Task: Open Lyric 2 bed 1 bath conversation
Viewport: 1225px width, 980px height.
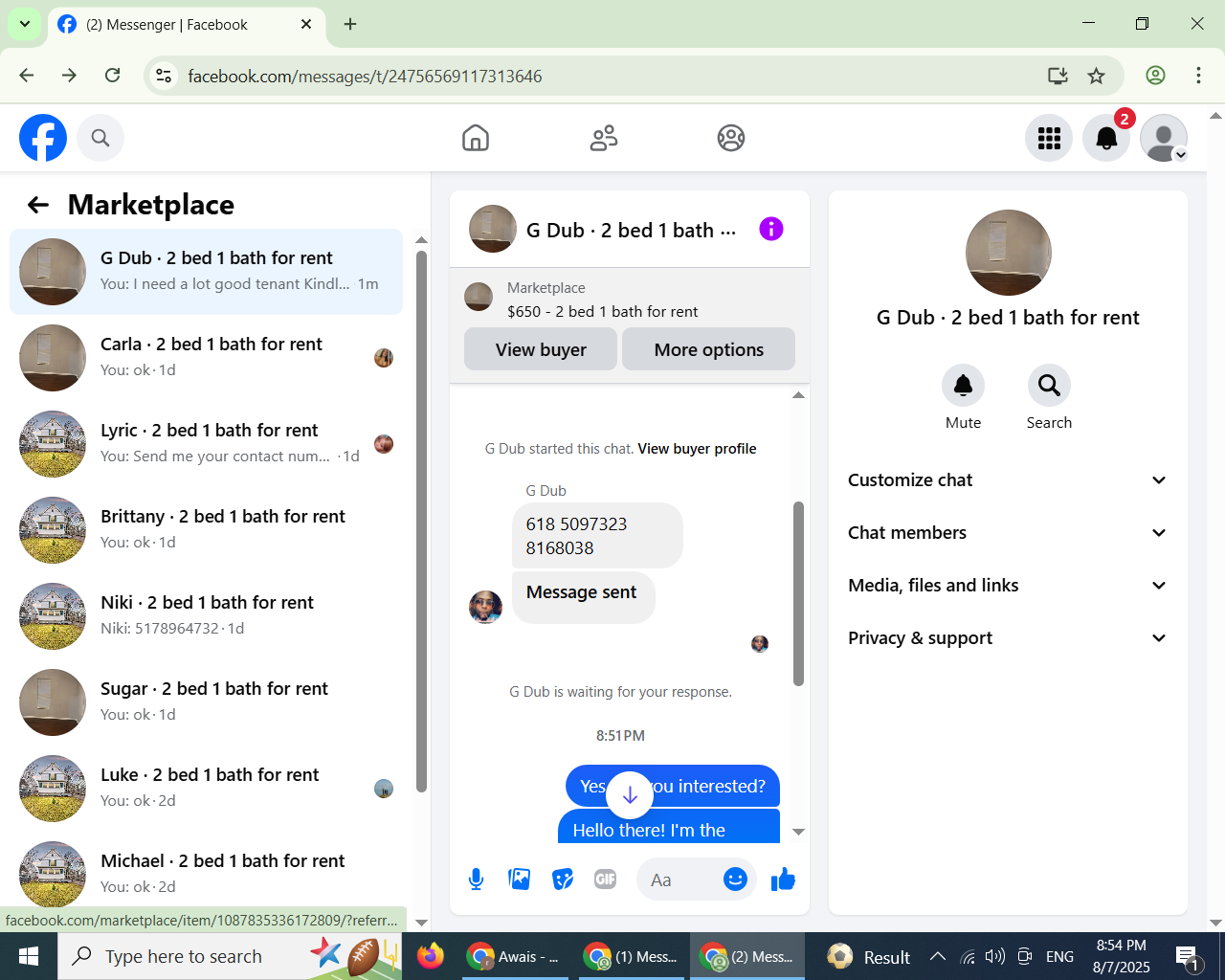Action: tap(206, 444)
